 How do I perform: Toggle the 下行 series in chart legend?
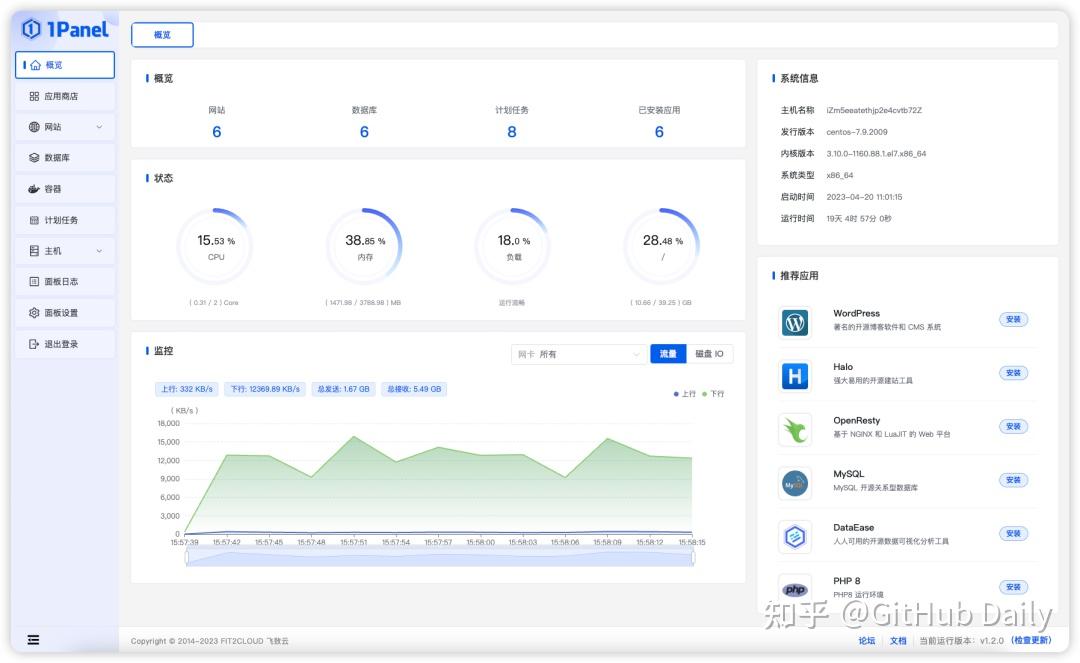point(713,394)
